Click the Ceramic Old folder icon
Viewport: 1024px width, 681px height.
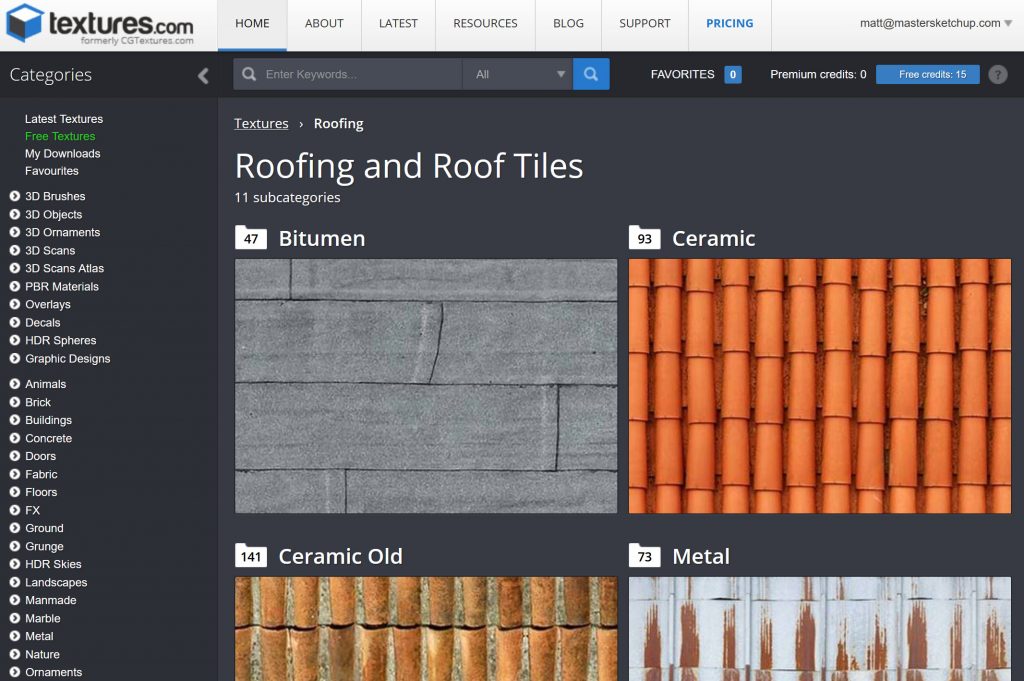[x=251, y=556]
